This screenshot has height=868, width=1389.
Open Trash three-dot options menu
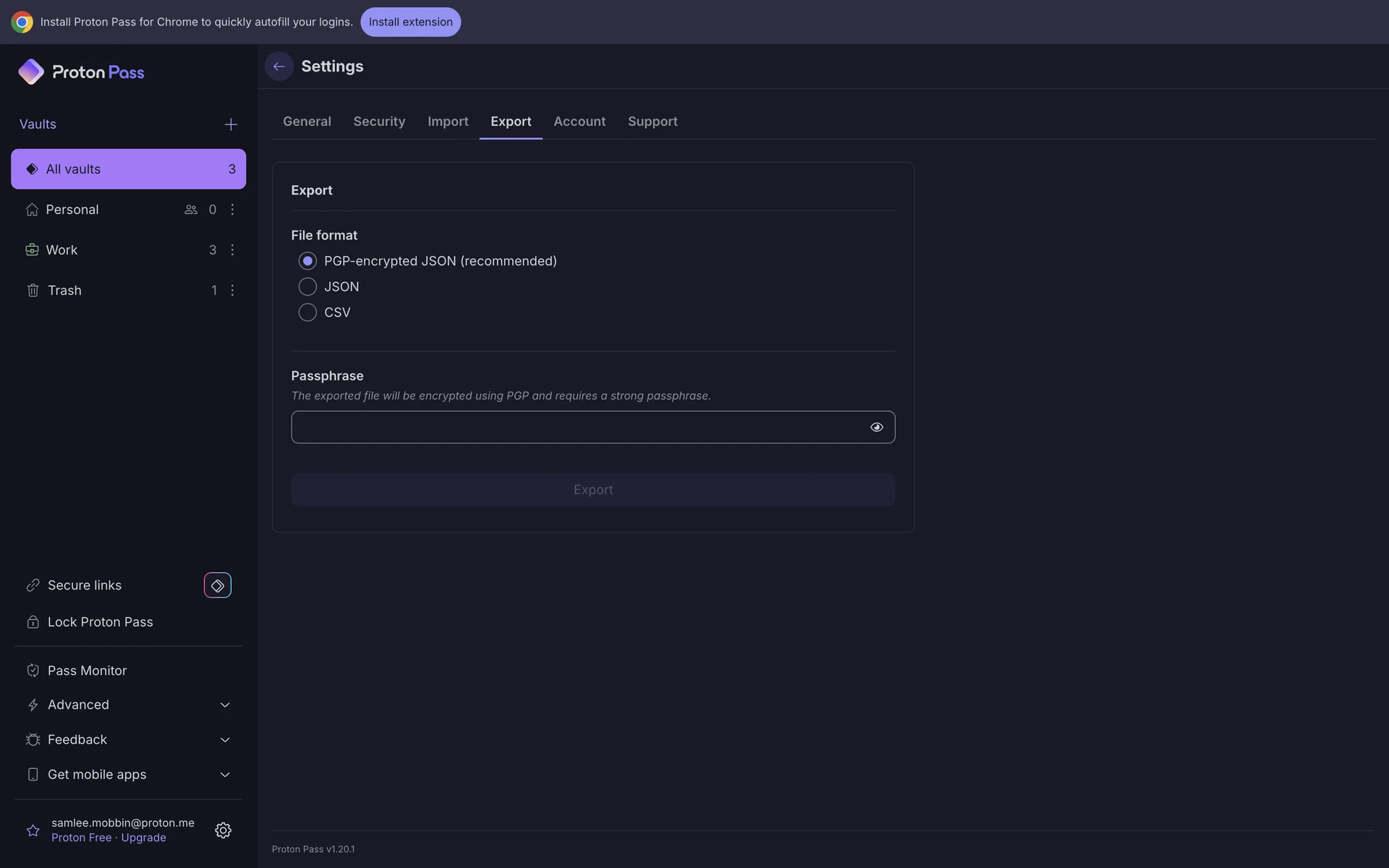click(x=232, y=291)
